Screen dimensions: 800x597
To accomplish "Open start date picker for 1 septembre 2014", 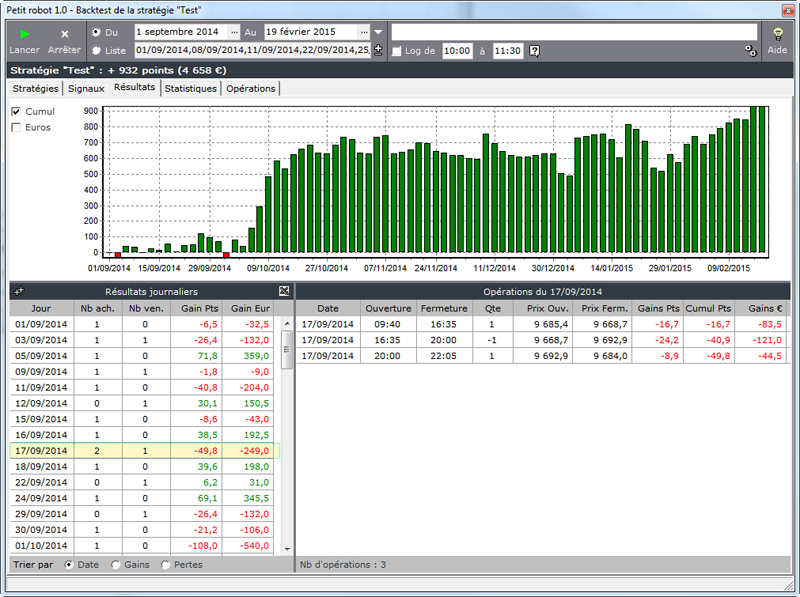I will pyautogui.click(x=235, y=32).
